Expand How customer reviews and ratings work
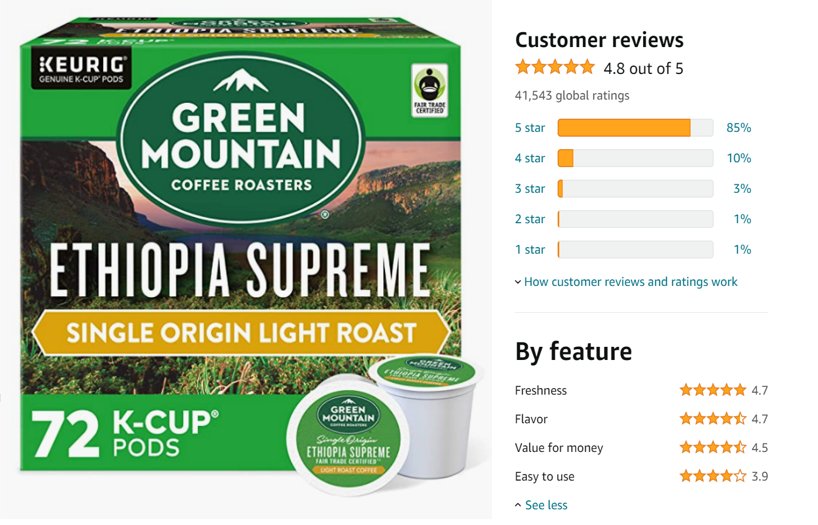The width and height of the screenshot is (818, 525). [x=631, y=282]
